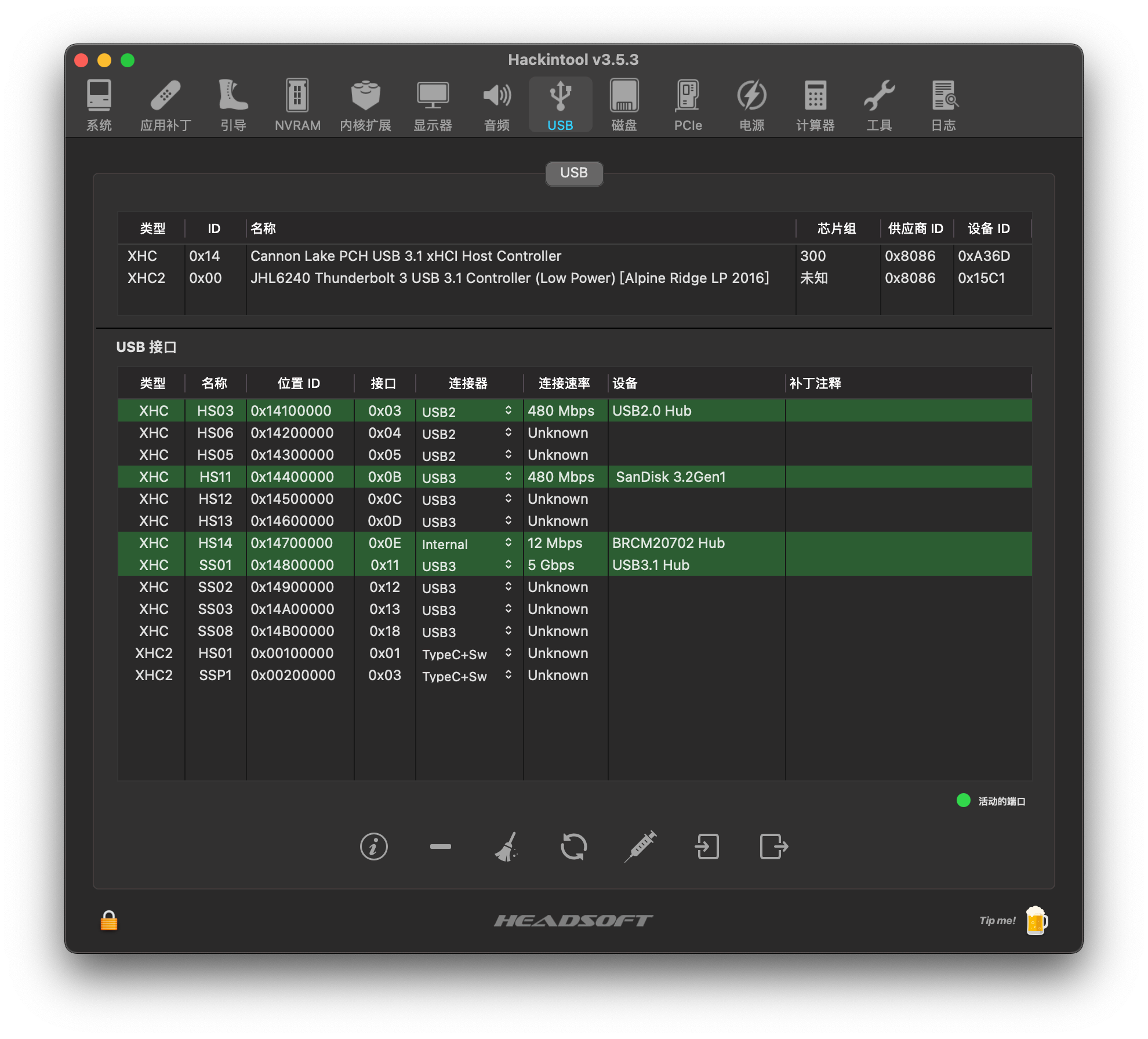
Task: Click the export arrow icon
Action: (774, 847)
